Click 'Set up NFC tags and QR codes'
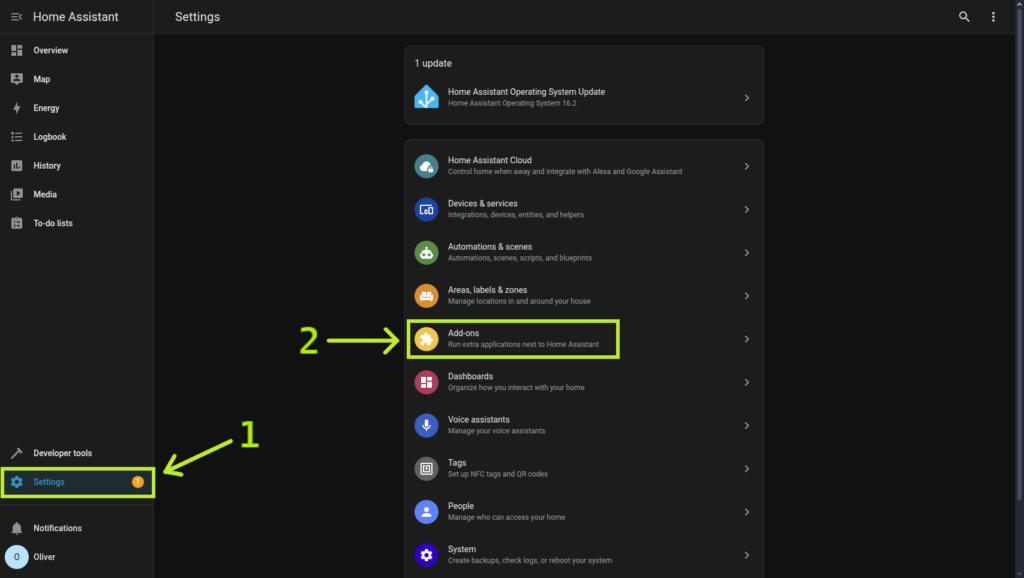1024x578 pixels. click(x=498, y=474)
